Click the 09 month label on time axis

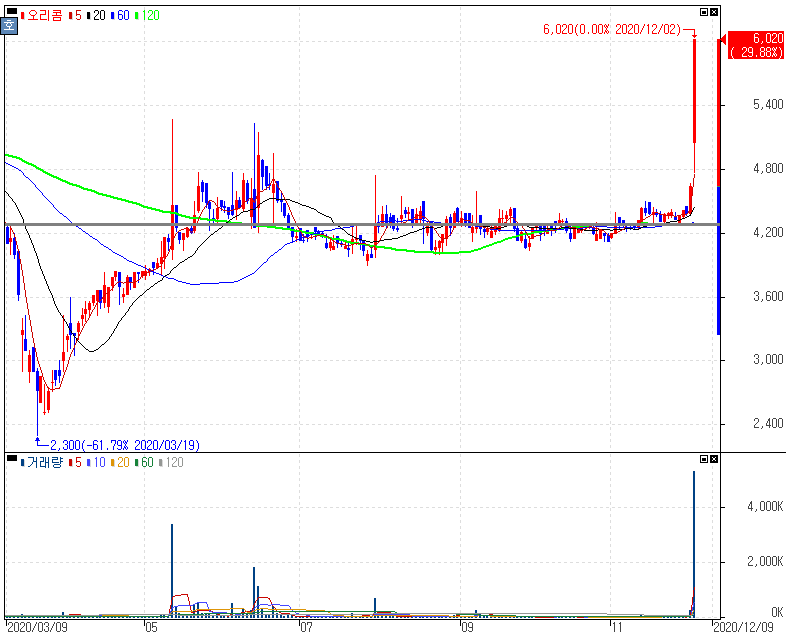pos(467,627)
